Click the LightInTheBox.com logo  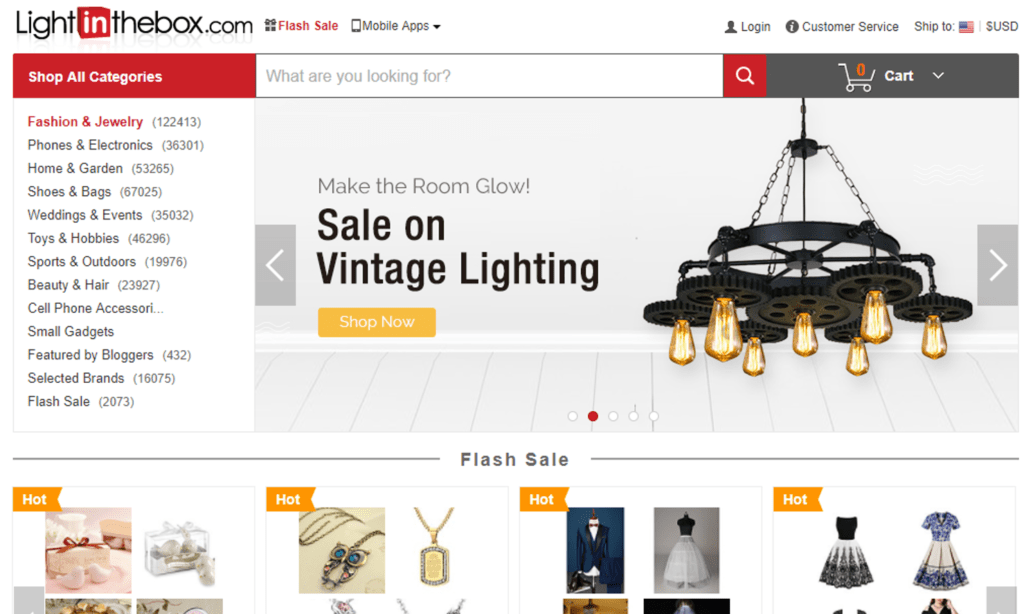click(x=134, y=25)
